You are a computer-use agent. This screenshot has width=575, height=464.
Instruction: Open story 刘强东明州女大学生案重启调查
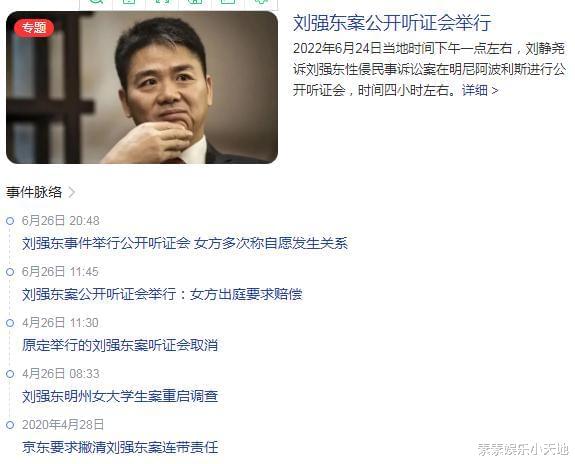coord(120,396)
